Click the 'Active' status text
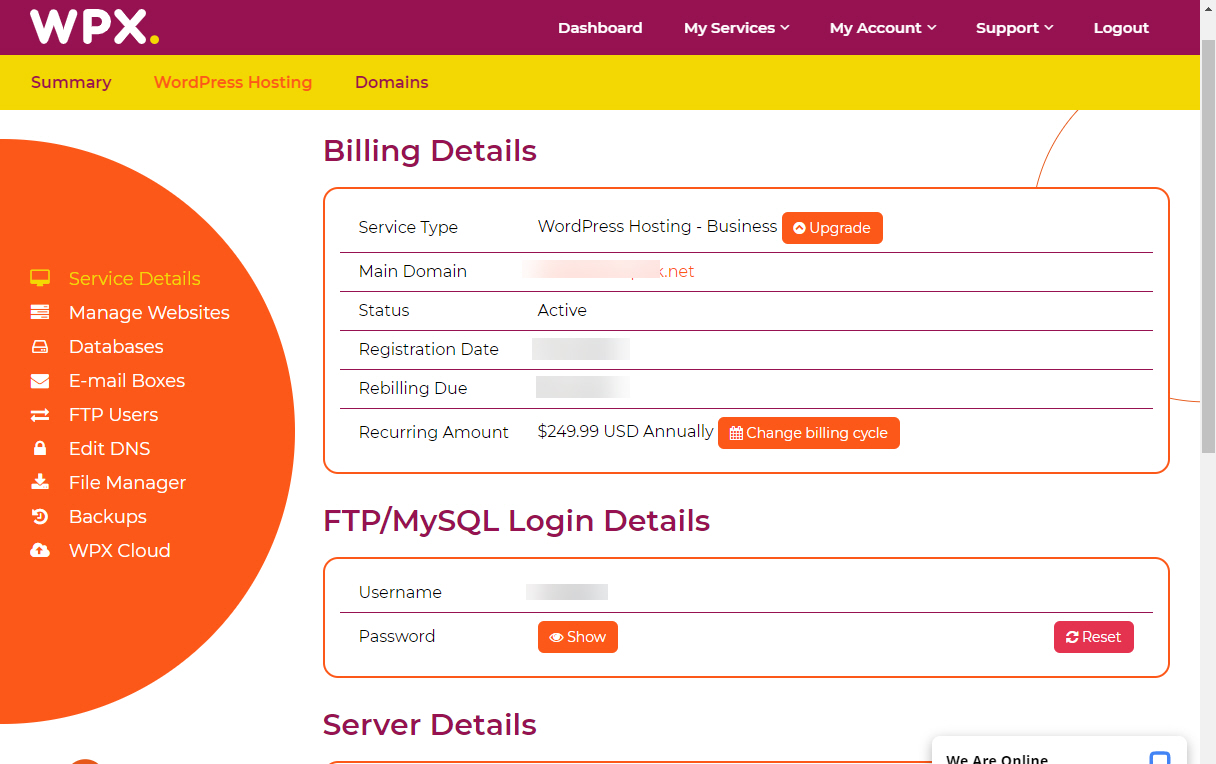Screen dimensions: 1216x764 tap(562, 311)
